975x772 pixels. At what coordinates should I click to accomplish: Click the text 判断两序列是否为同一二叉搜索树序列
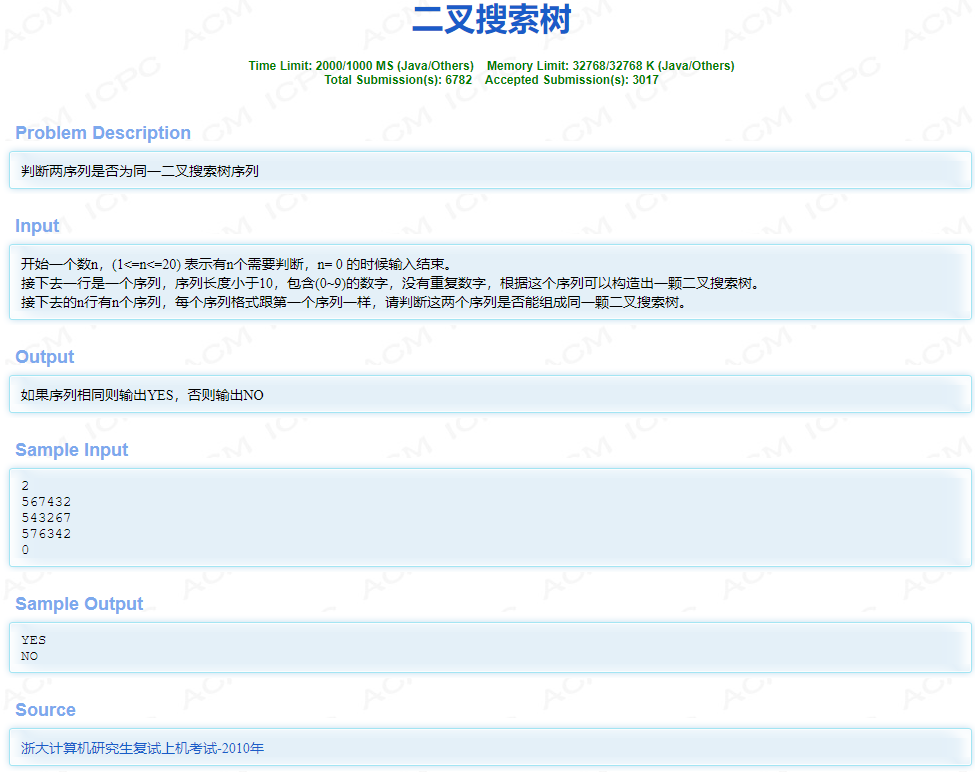140,171
